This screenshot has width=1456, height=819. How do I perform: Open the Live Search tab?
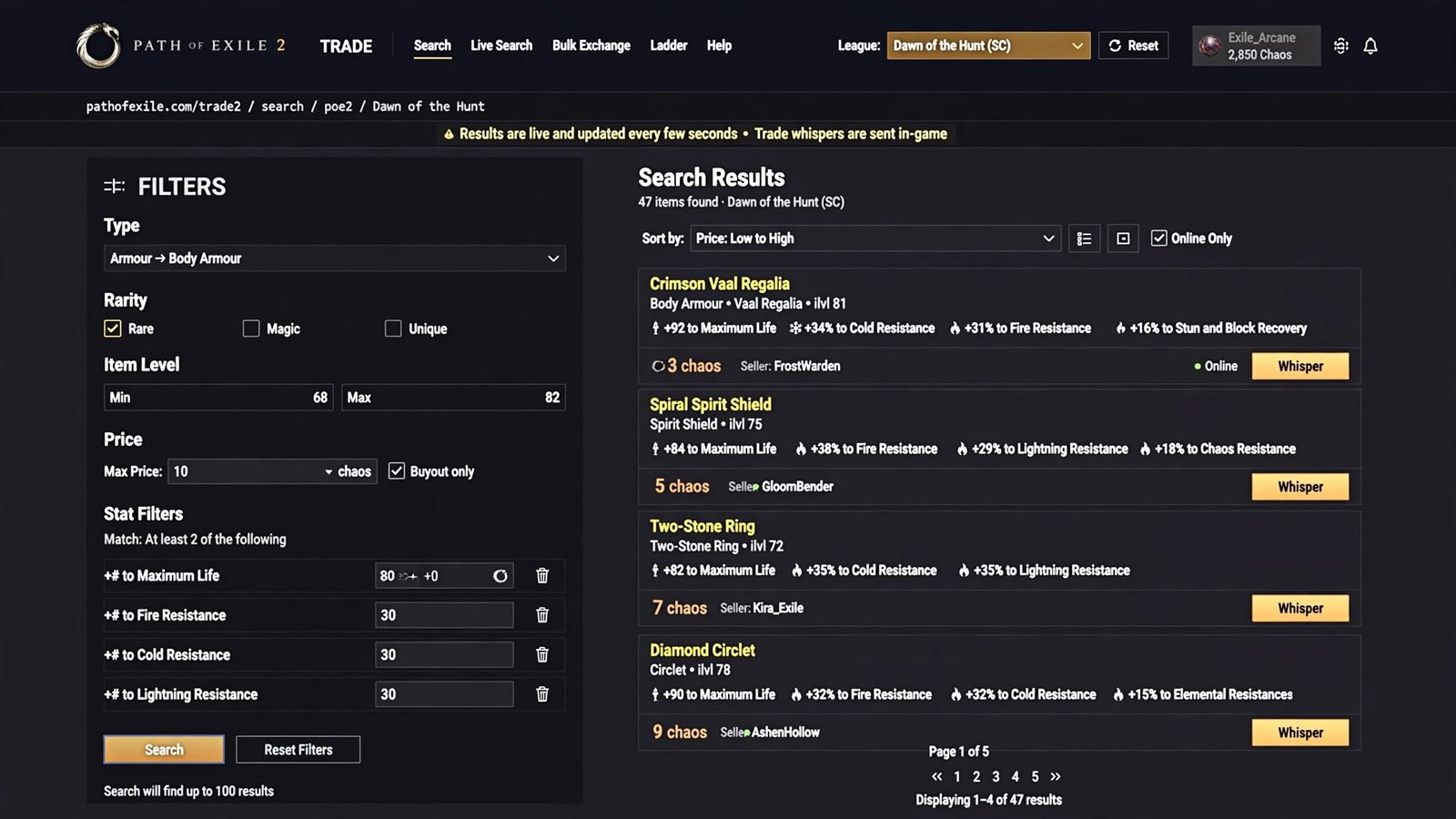[x=501, y=45]
